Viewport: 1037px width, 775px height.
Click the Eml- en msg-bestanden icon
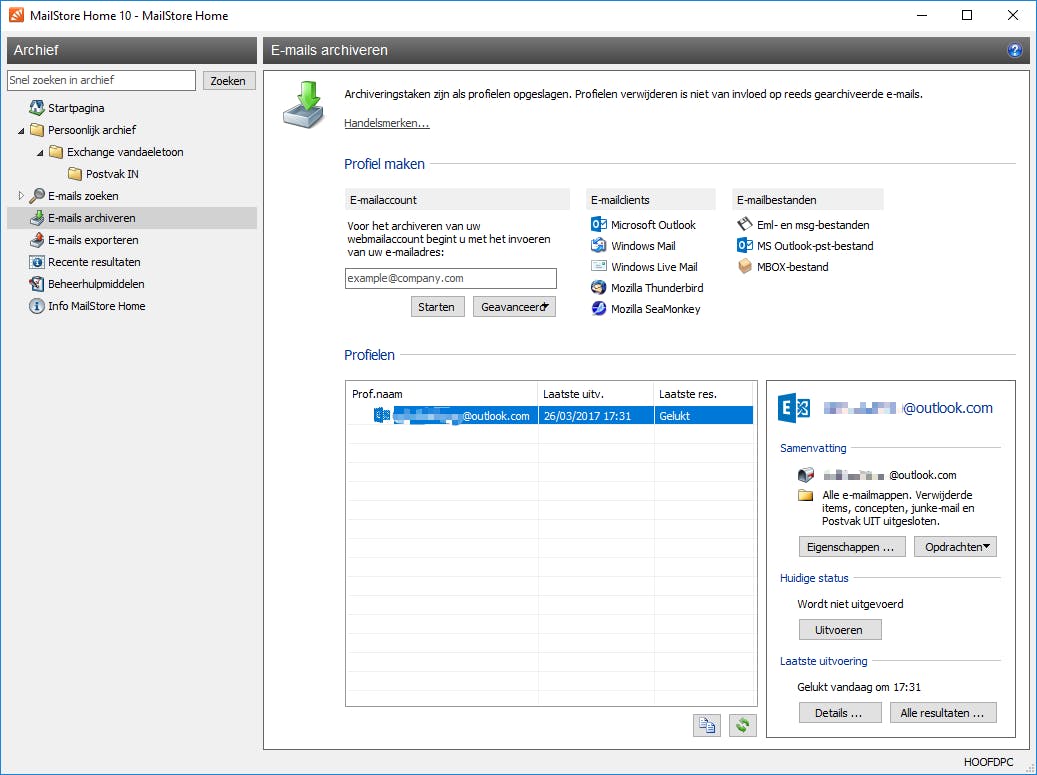745,224
